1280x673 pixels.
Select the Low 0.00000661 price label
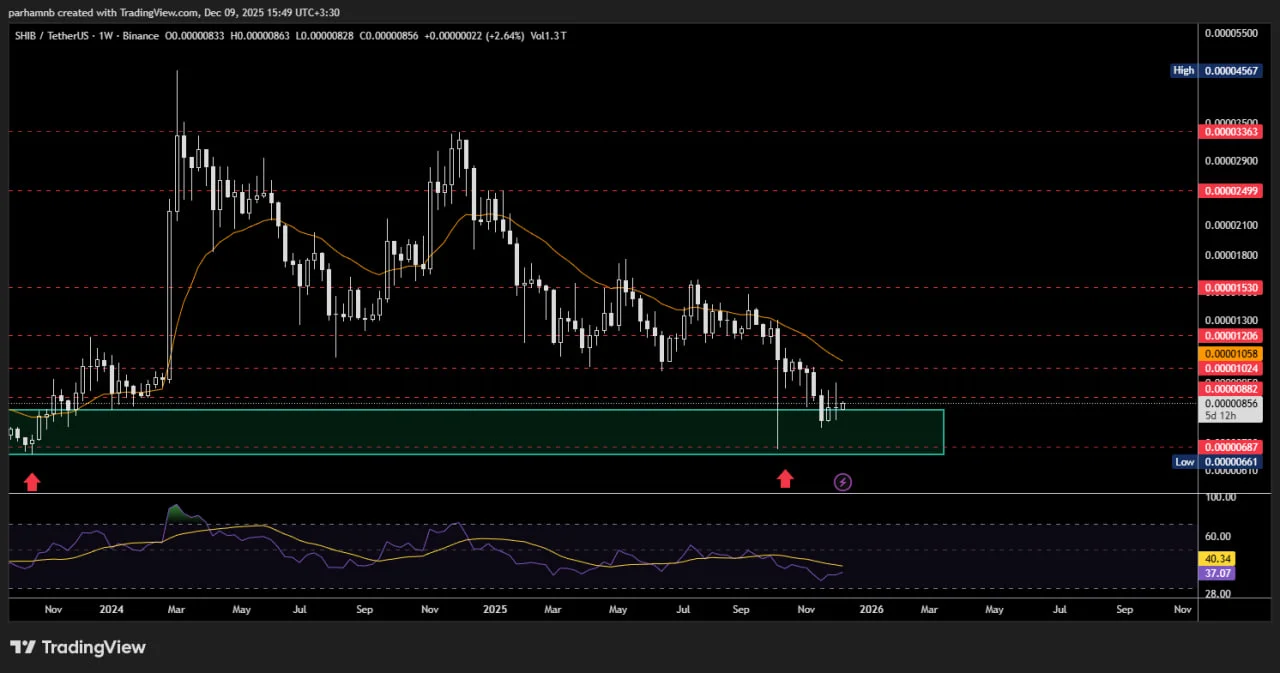1231,461
